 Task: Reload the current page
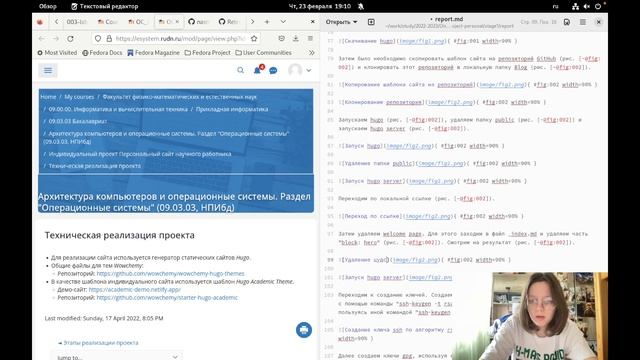70,39
